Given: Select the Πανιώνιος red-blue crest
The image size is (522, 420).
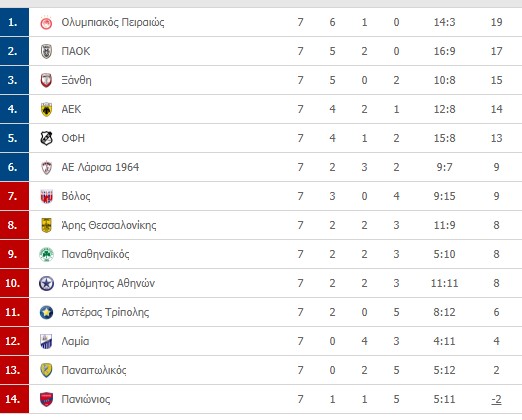Looking at the screenshot, I should click(46, 399).
